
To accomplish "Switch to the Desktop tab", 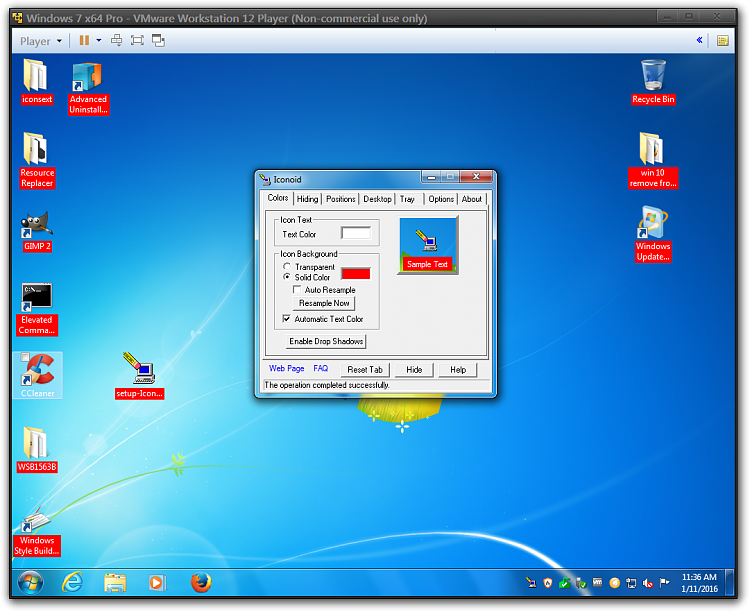I will (x=377, y=199).
